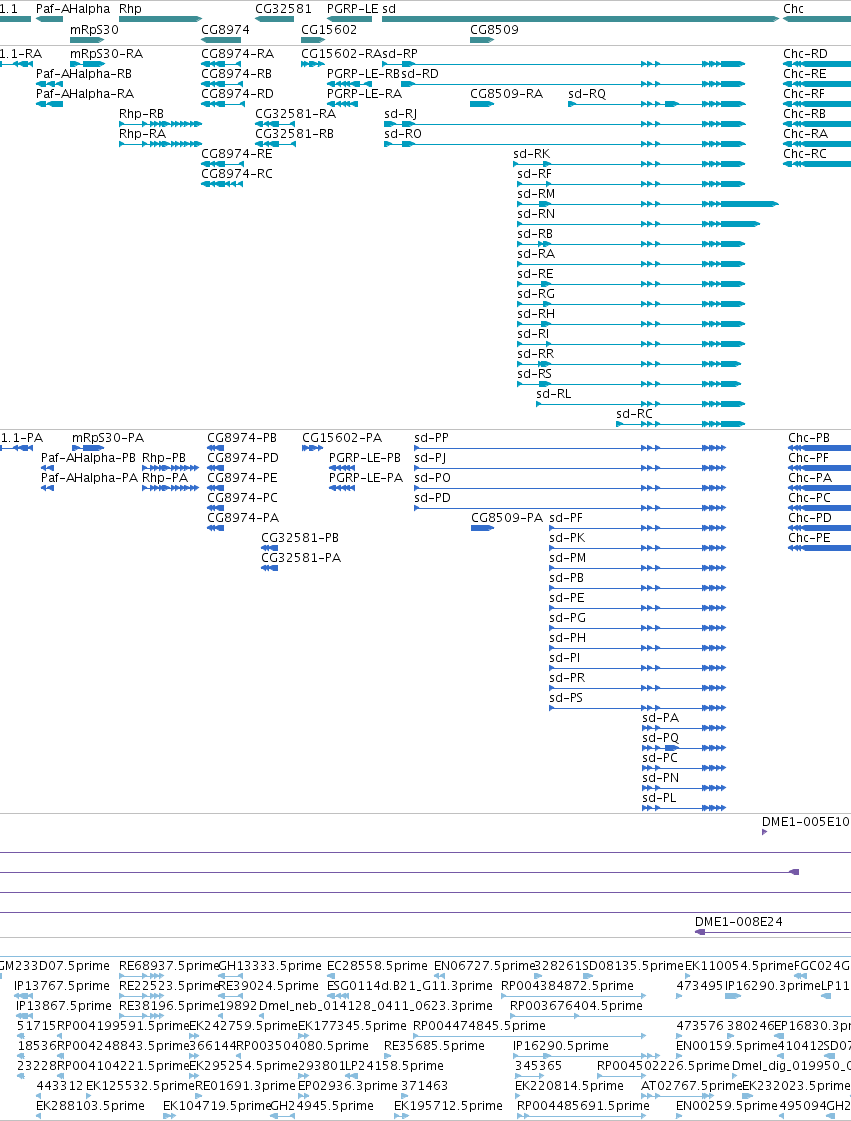Select transcript sd-RL
The image size is (851, 1121).
click(x=554, y=394)
